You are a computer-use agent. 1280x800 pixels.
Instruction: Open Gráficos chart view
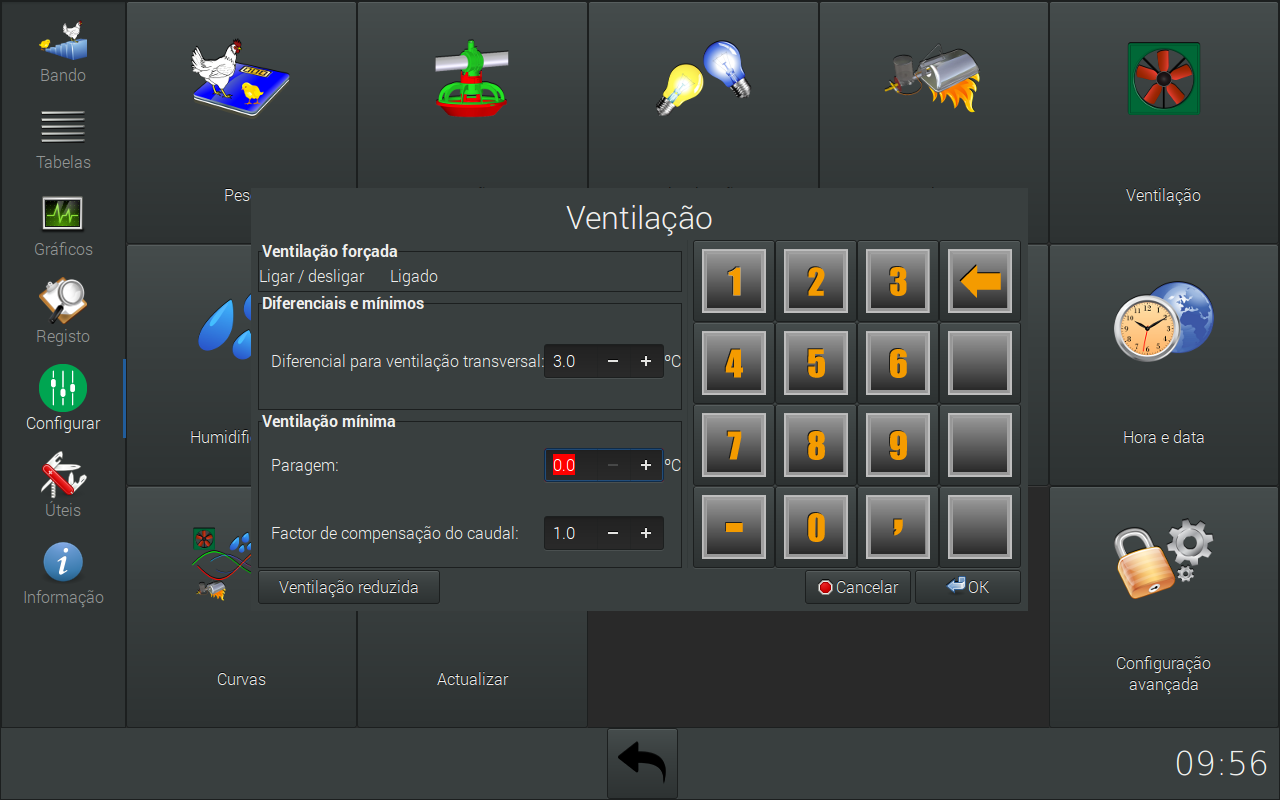(63, 228)
